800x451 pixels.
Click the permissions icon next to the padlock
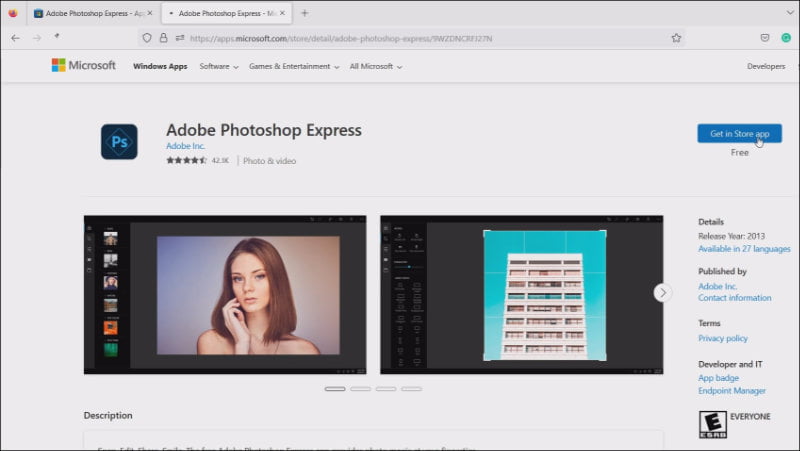(180, 38)
